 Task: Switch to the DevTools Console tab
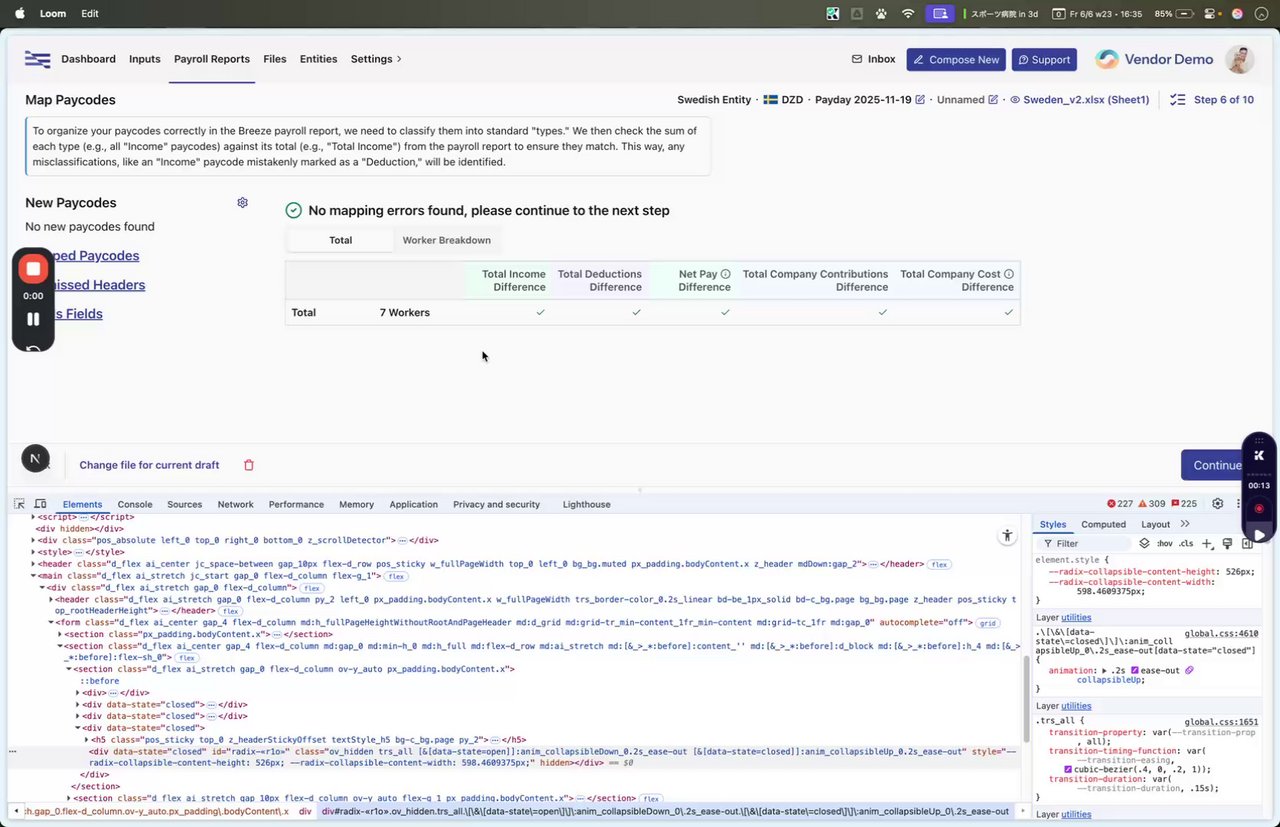135,504
